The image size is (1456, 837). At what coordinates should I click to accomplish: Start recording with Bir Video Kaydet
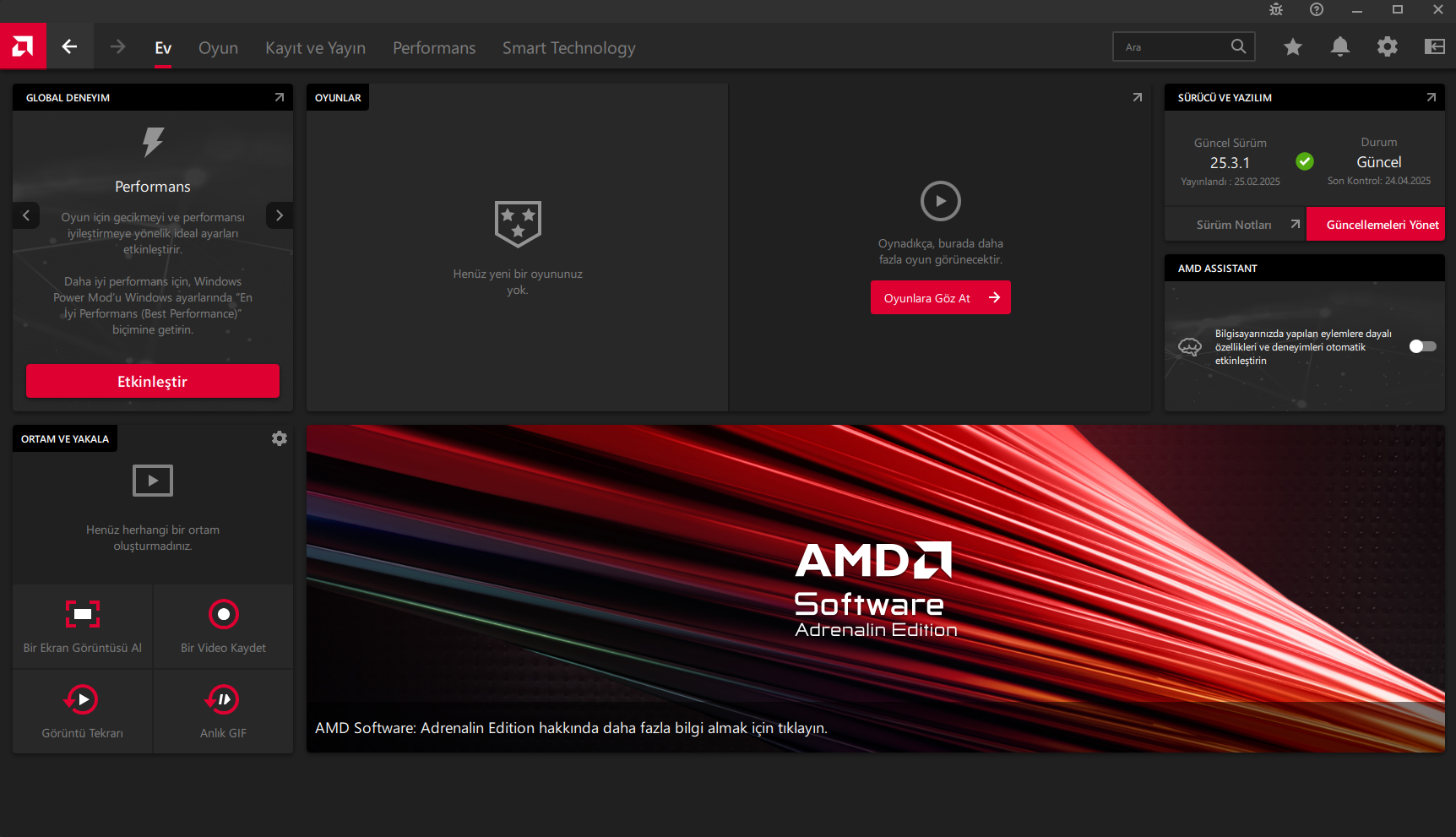pos(224,626)
